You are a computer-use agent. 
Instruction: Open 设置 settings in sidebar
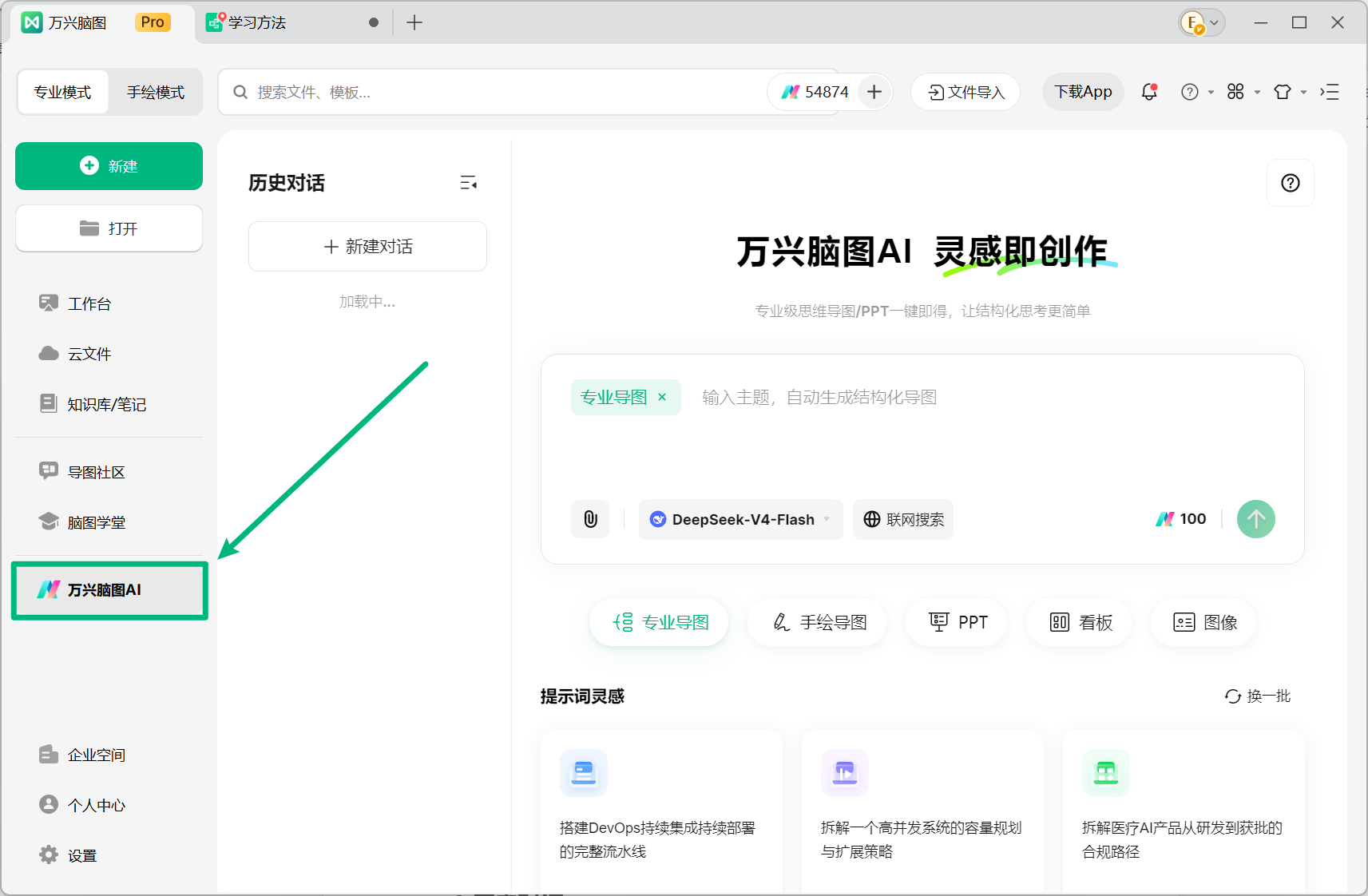[109, 855]
